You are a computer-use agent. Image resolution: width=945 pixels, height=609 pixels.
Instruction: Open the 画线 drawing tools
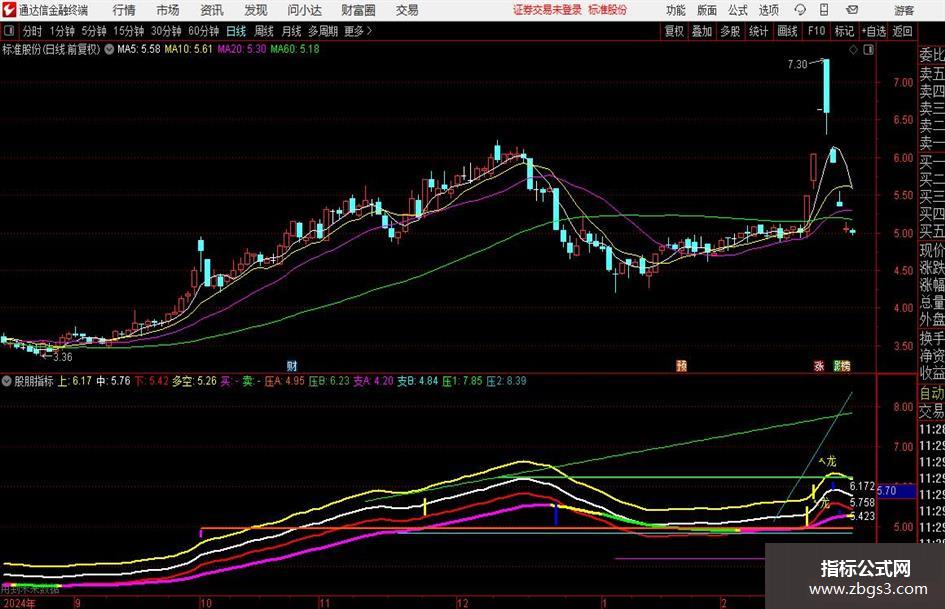click(x=787, y=31)
